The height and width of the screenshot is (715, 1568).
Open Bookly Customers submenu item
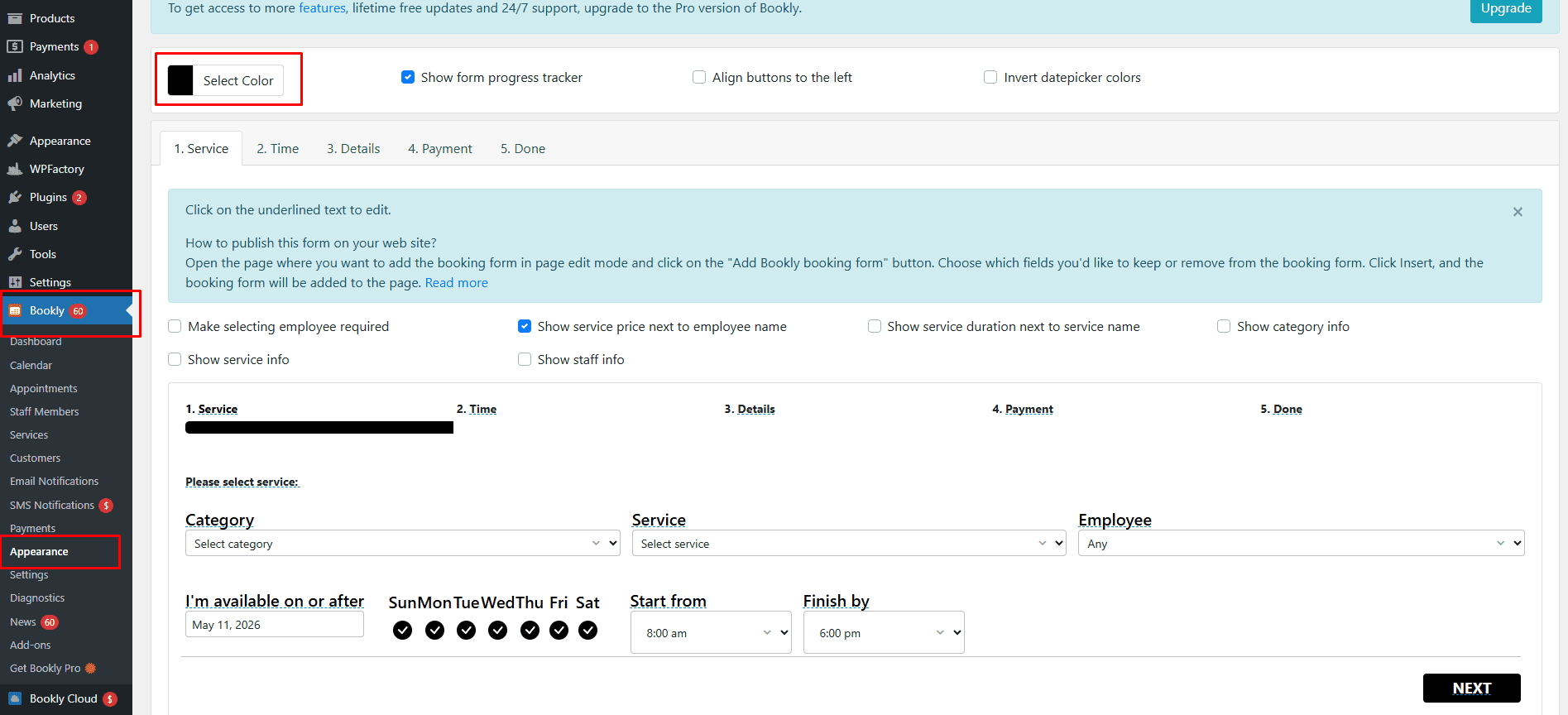pos(36,458)
